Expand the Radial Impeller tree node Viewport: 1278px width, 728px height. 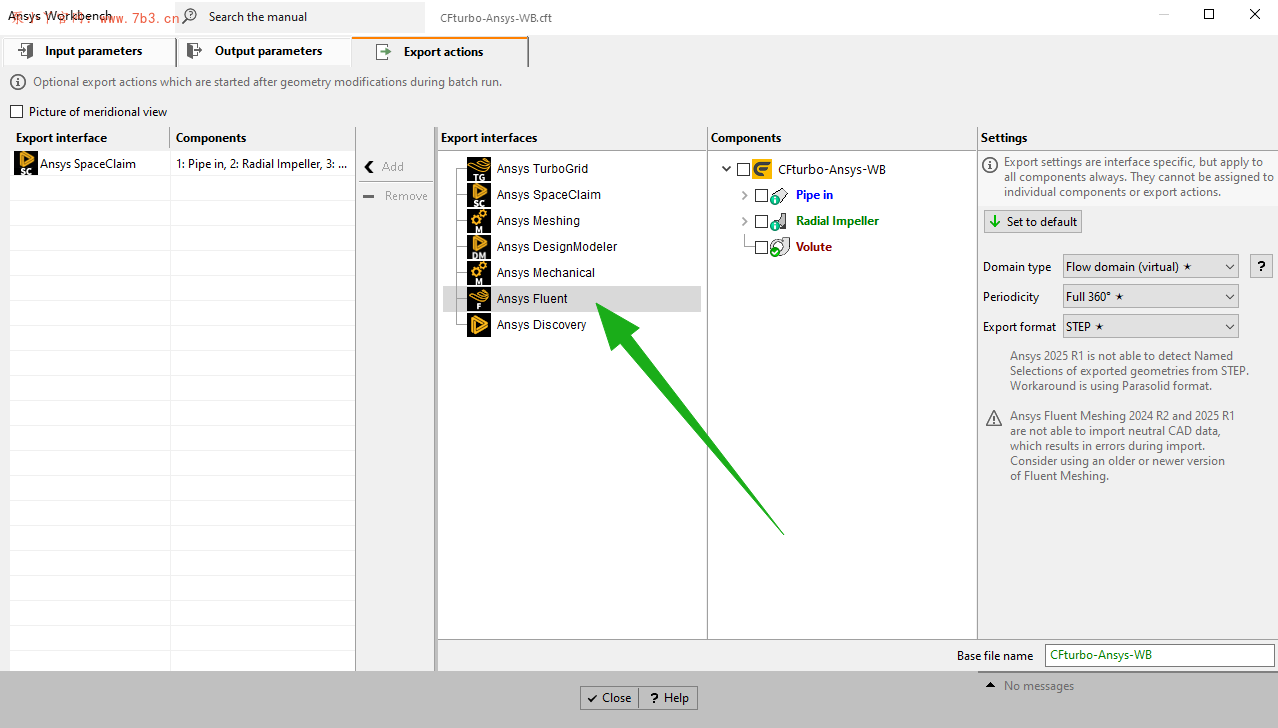pos(744,222)
